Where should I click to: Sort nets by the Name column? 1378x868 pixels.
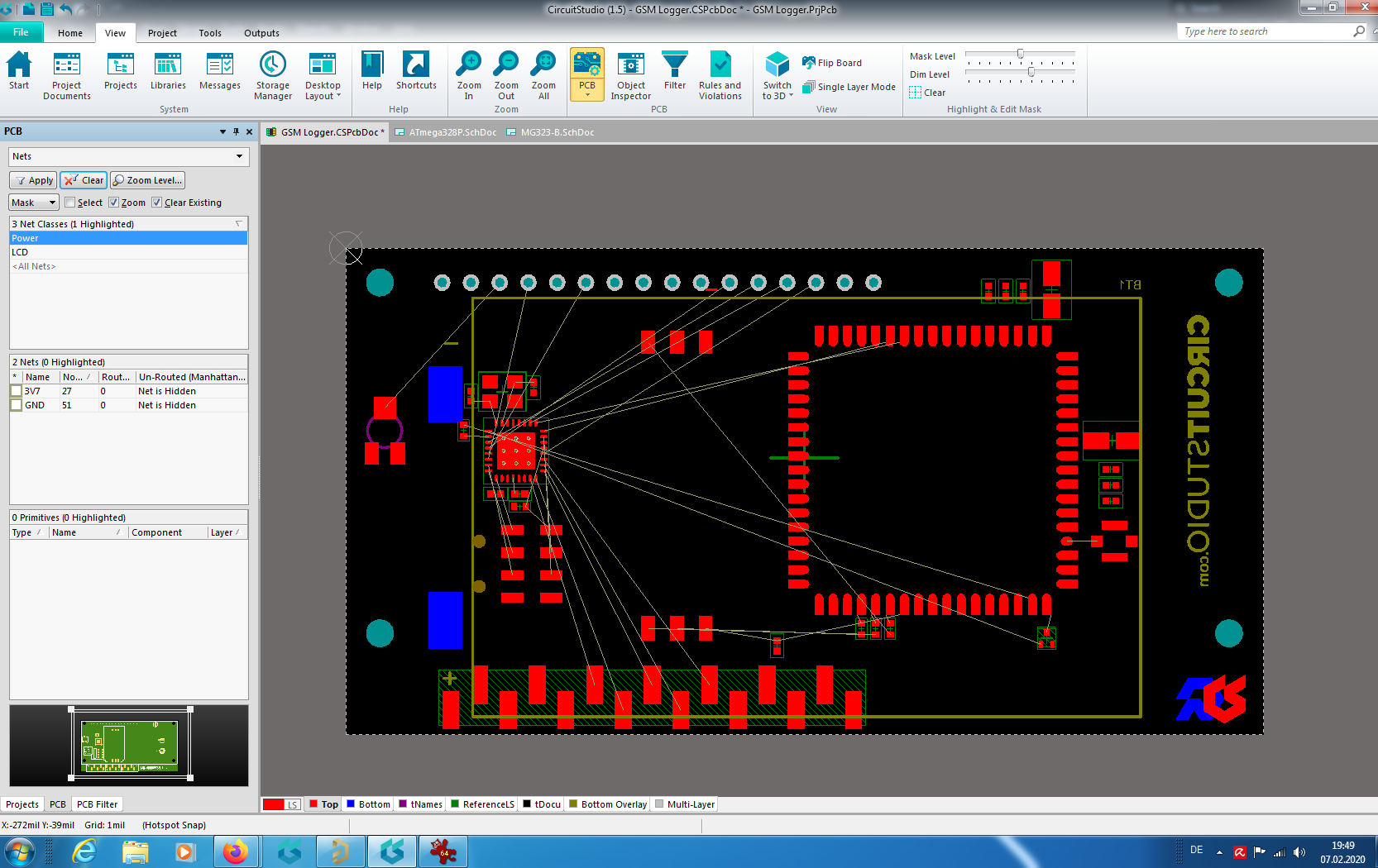(40, 377)
